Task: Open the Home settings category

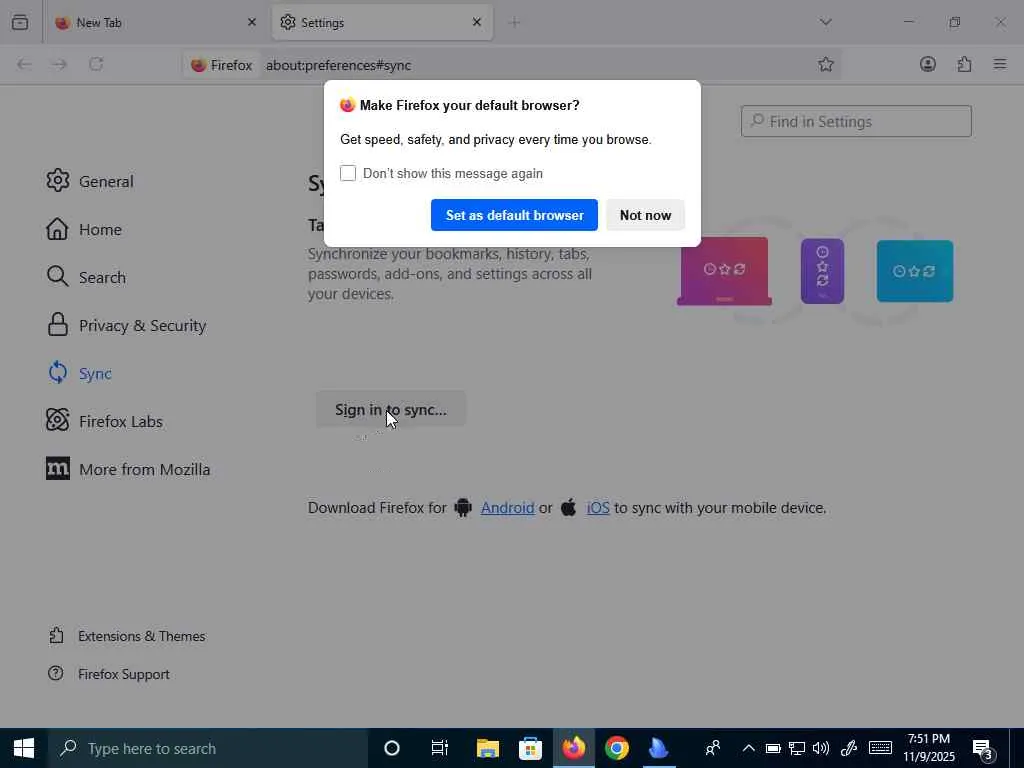Action: [x=84, y=229]
